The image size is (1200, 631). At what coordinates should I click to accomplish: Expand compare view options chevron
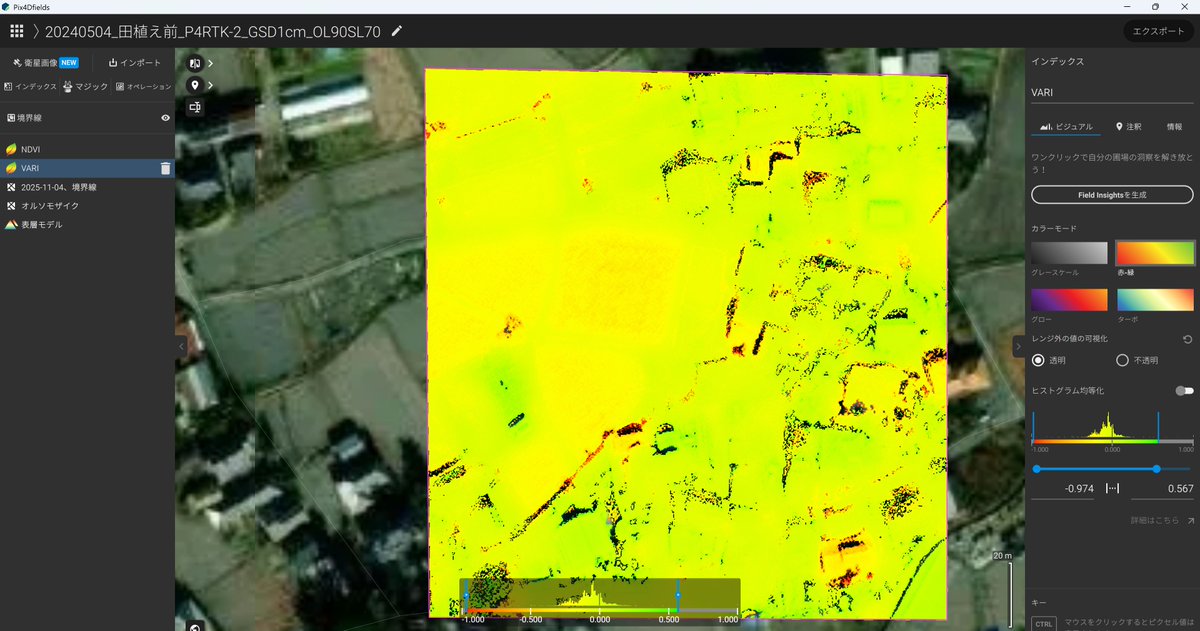pyautogui.click(x=210, y=63)
